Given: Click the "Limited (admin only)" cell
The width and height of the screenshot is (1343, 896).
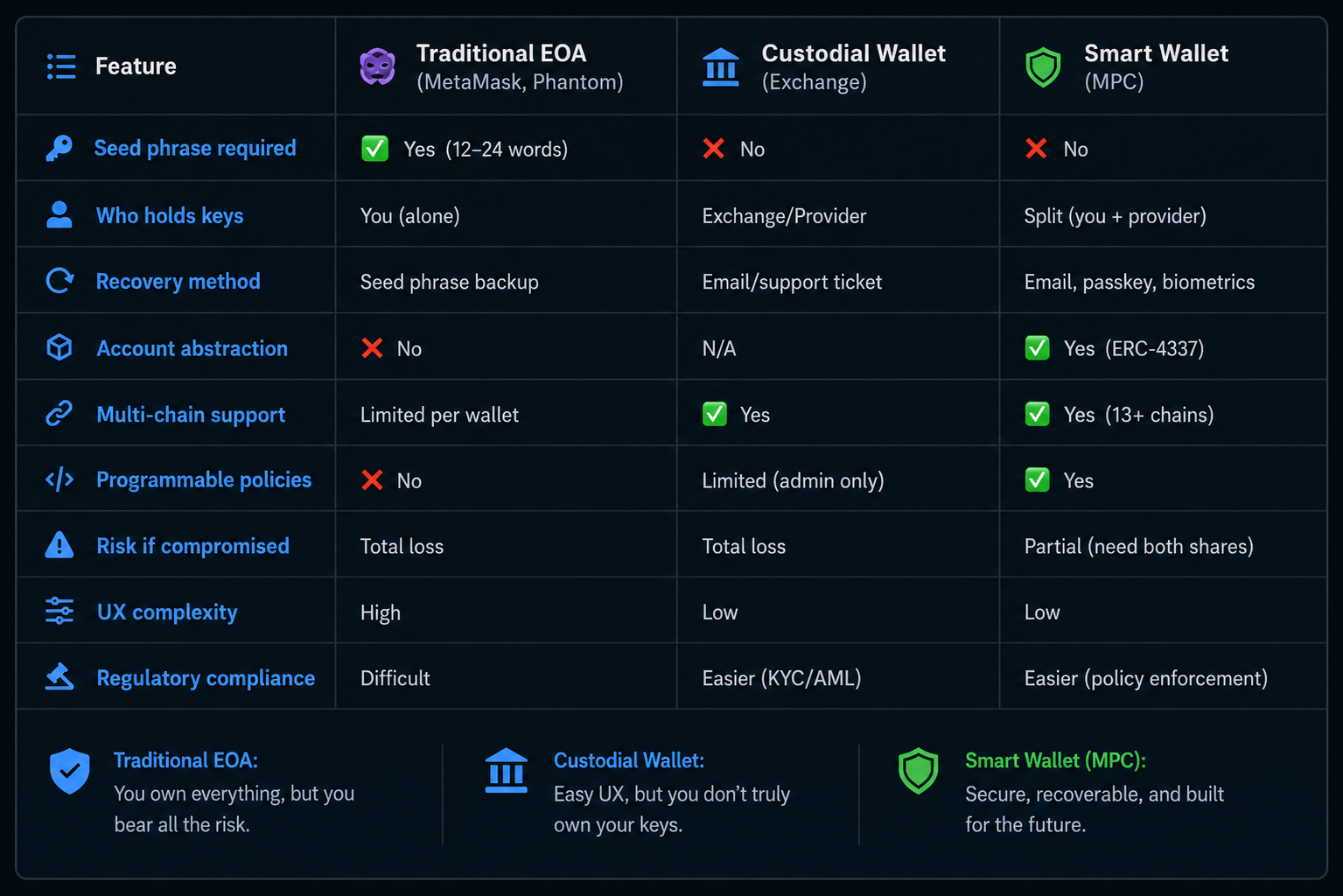Looking at the screenshot, I should coord(793,480).
